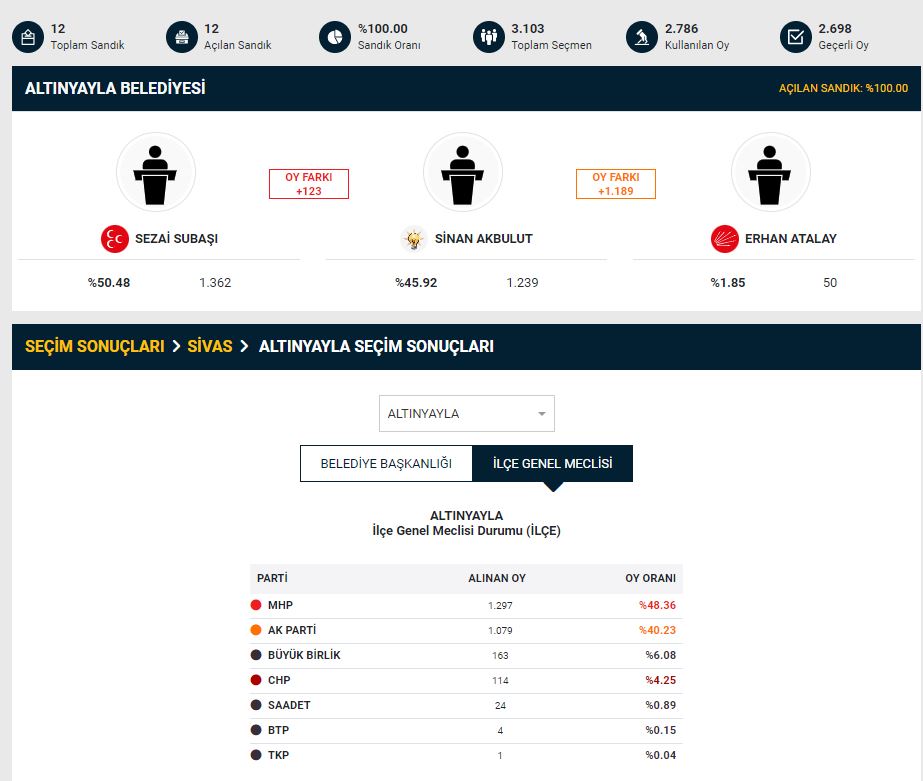923x781 pixels.
Task: Click the orange AK Parti color dot
Action: click(256, 631)
